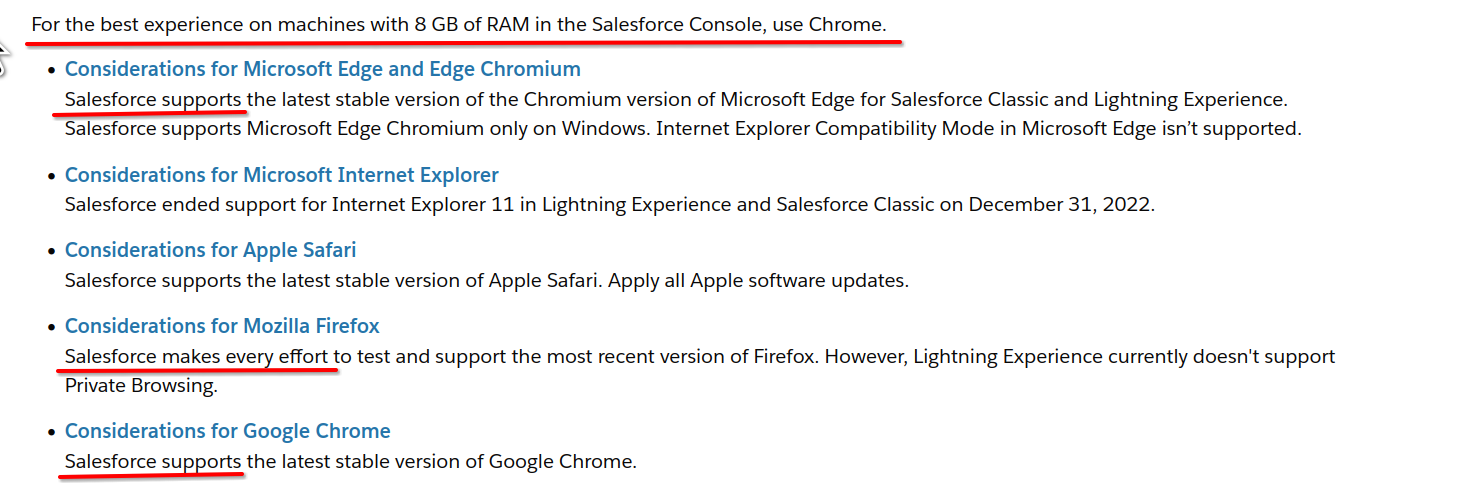Click the bullet point before Mozilla Firefox link

tap(53, 327)
